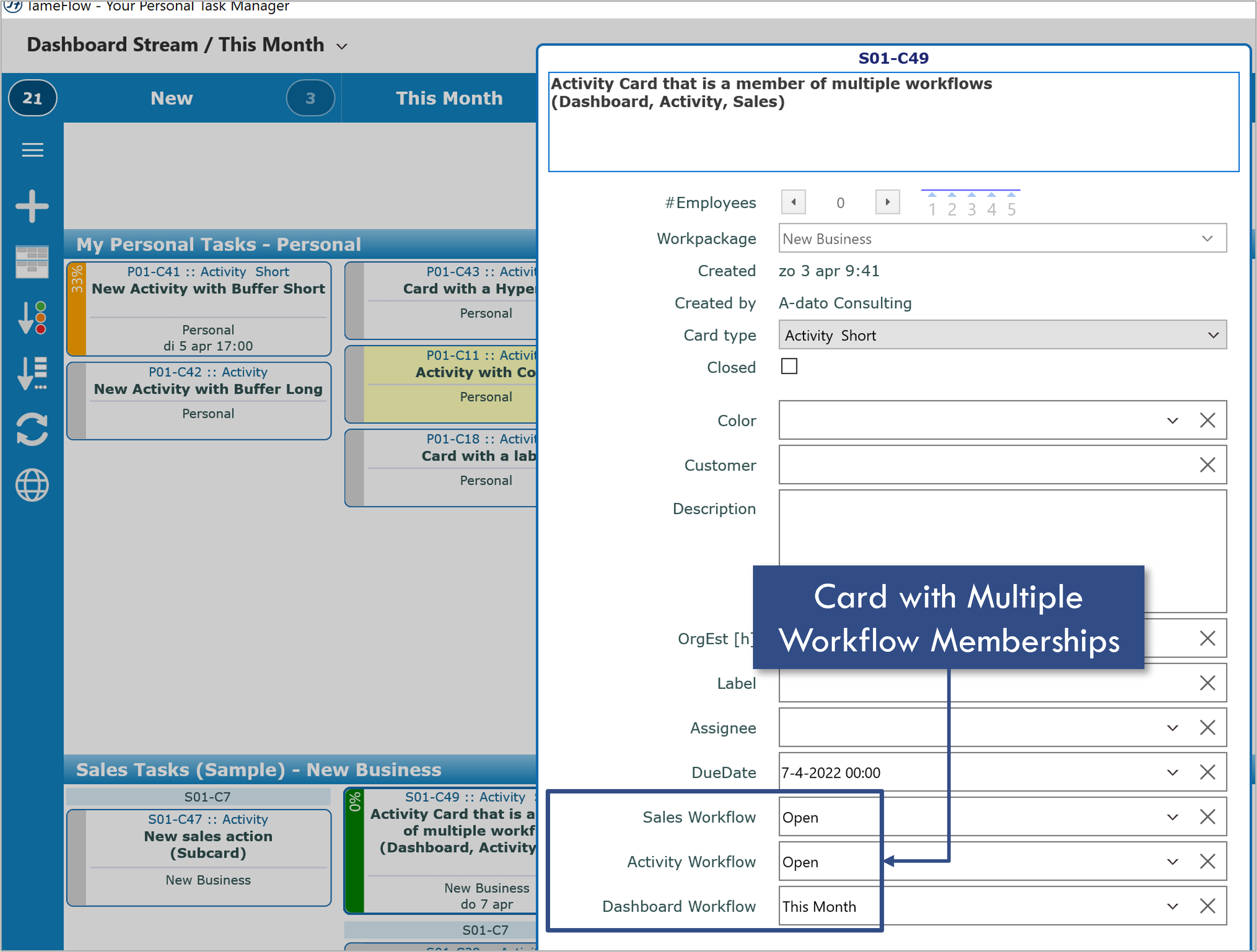The image size is (1257, 952).
Task: Click the 21 cards counter badge
Action: point(32,98)
